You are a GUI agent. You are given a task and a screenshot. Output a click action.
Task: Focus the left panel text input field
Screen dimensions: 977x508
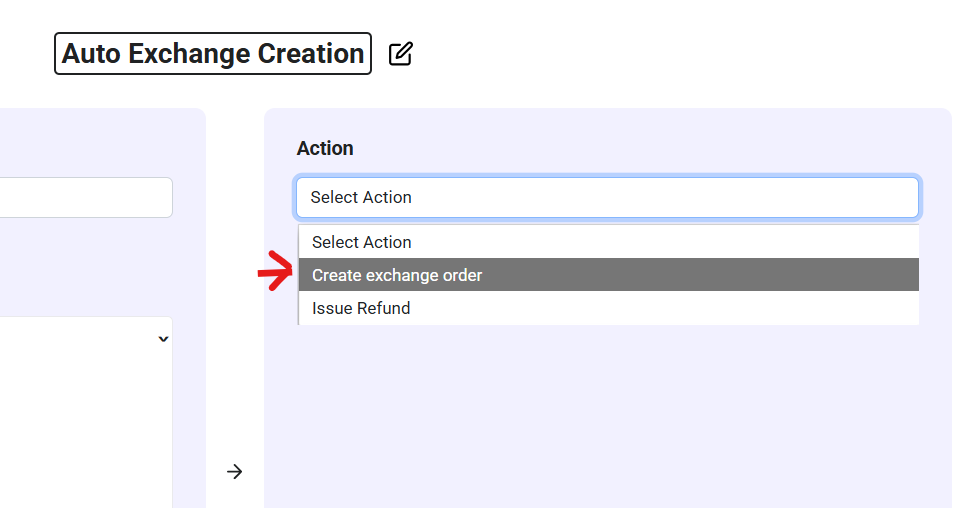click(x=85, y=198)
